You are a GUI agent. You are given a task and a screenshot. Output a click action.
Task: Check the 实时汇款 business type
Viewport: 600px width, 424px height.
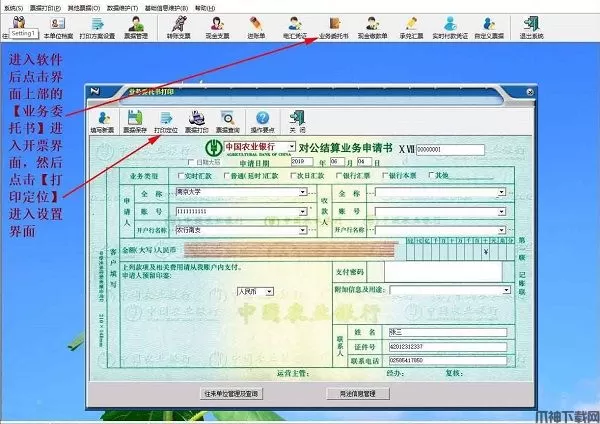[181, 176]
